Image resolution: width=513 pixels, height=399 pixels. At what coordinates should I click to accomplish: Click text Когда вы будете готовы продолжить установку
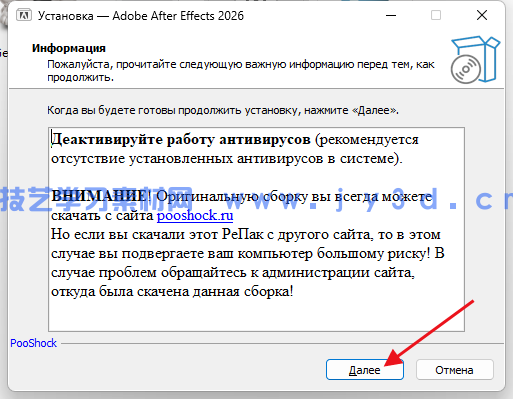(174, 110)
